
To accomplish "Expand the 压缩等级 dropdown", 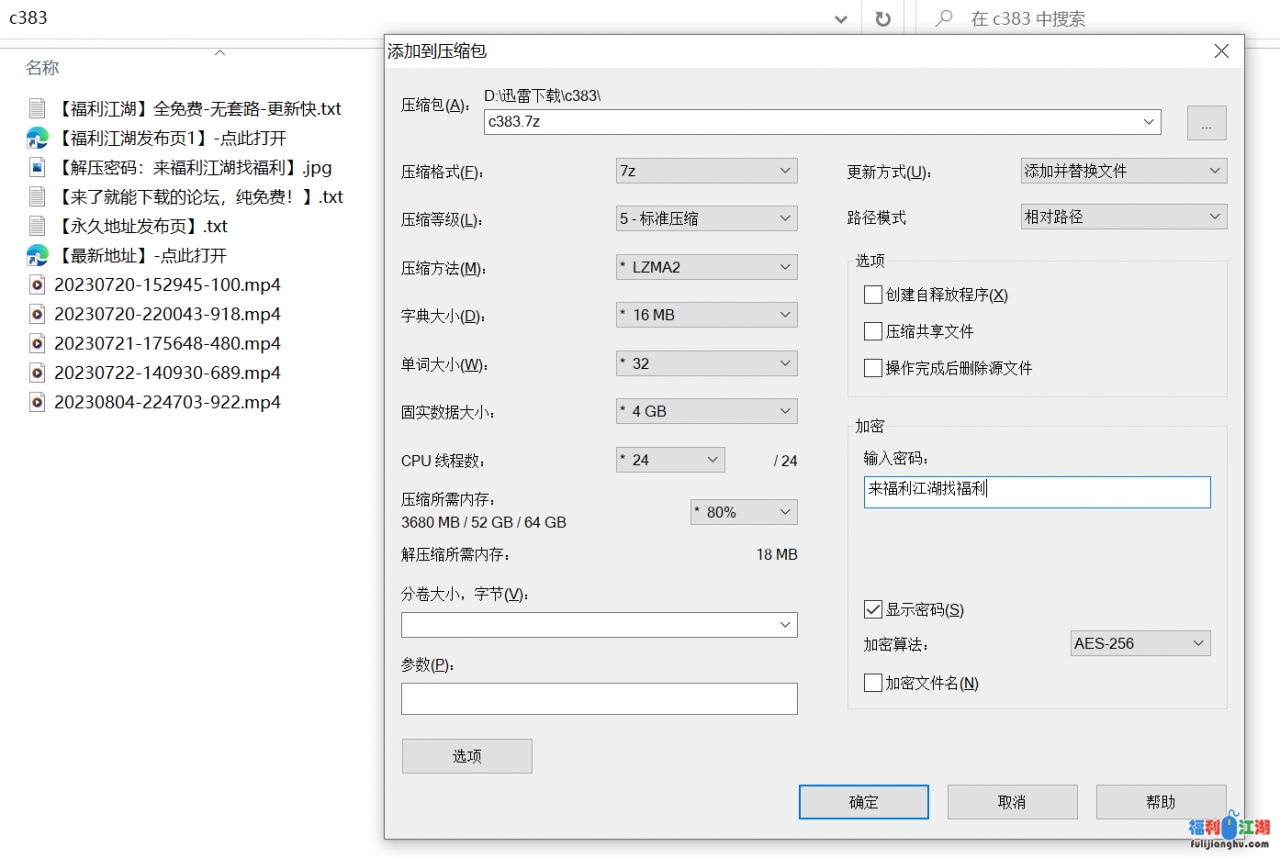I will click(x=706, y=219).
